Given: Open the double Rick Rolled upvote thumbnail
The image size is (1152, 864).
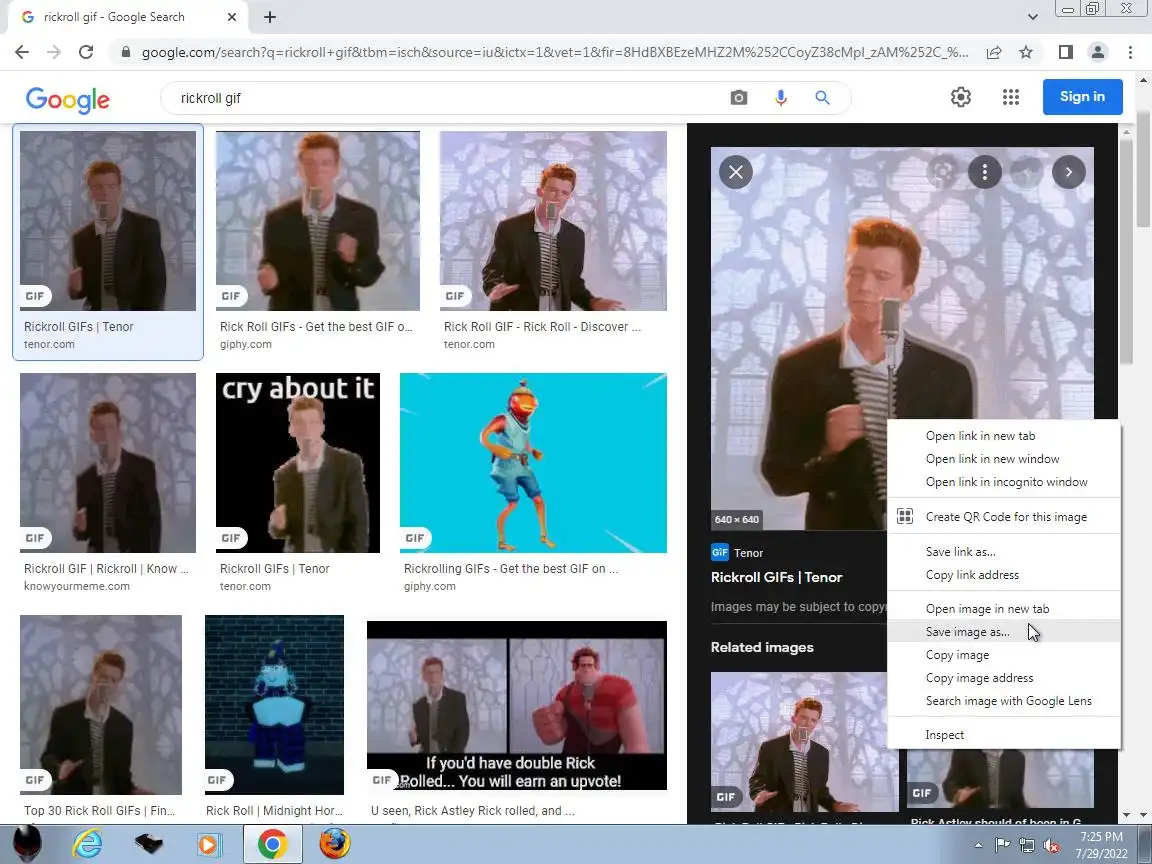Looking at the screenshot, I should 516,706.
